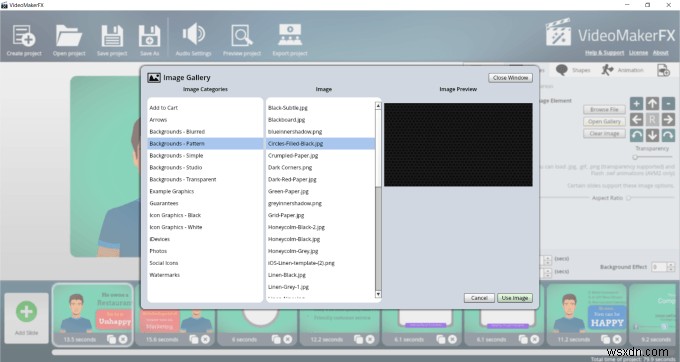Duplicate the 15.6 seconds slide

click(x=193, y=339)
